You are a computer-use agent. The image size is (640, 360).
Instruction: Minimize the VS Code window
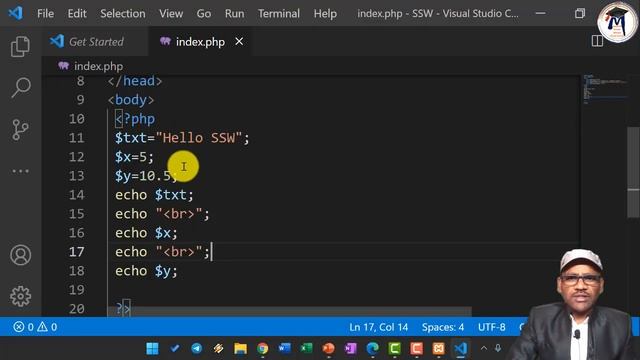coord(540,13)
